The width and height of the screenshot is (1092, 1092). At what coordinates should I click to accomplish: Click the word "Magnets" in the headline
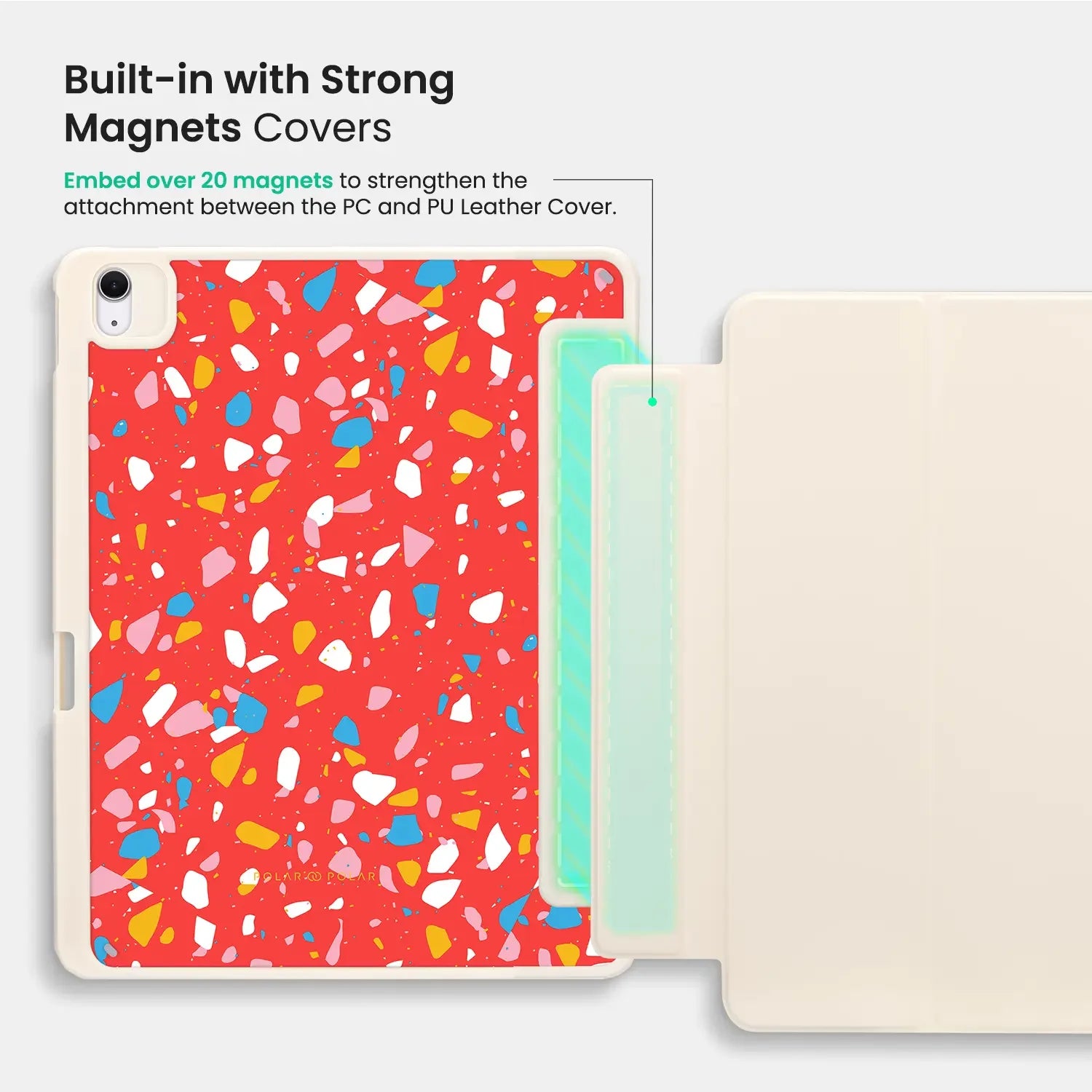click(153, 129)
